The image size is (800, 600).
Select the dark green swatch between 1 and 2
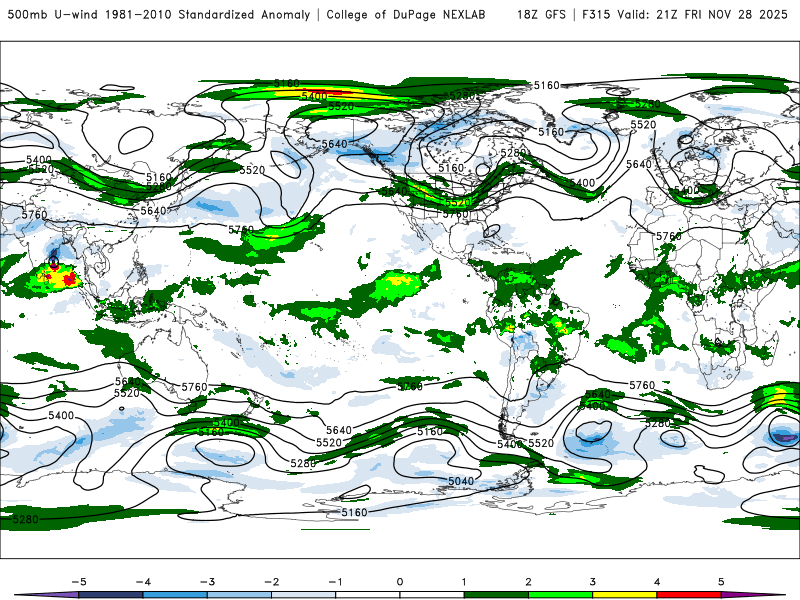pyautogui.click(x=496, y=595)
